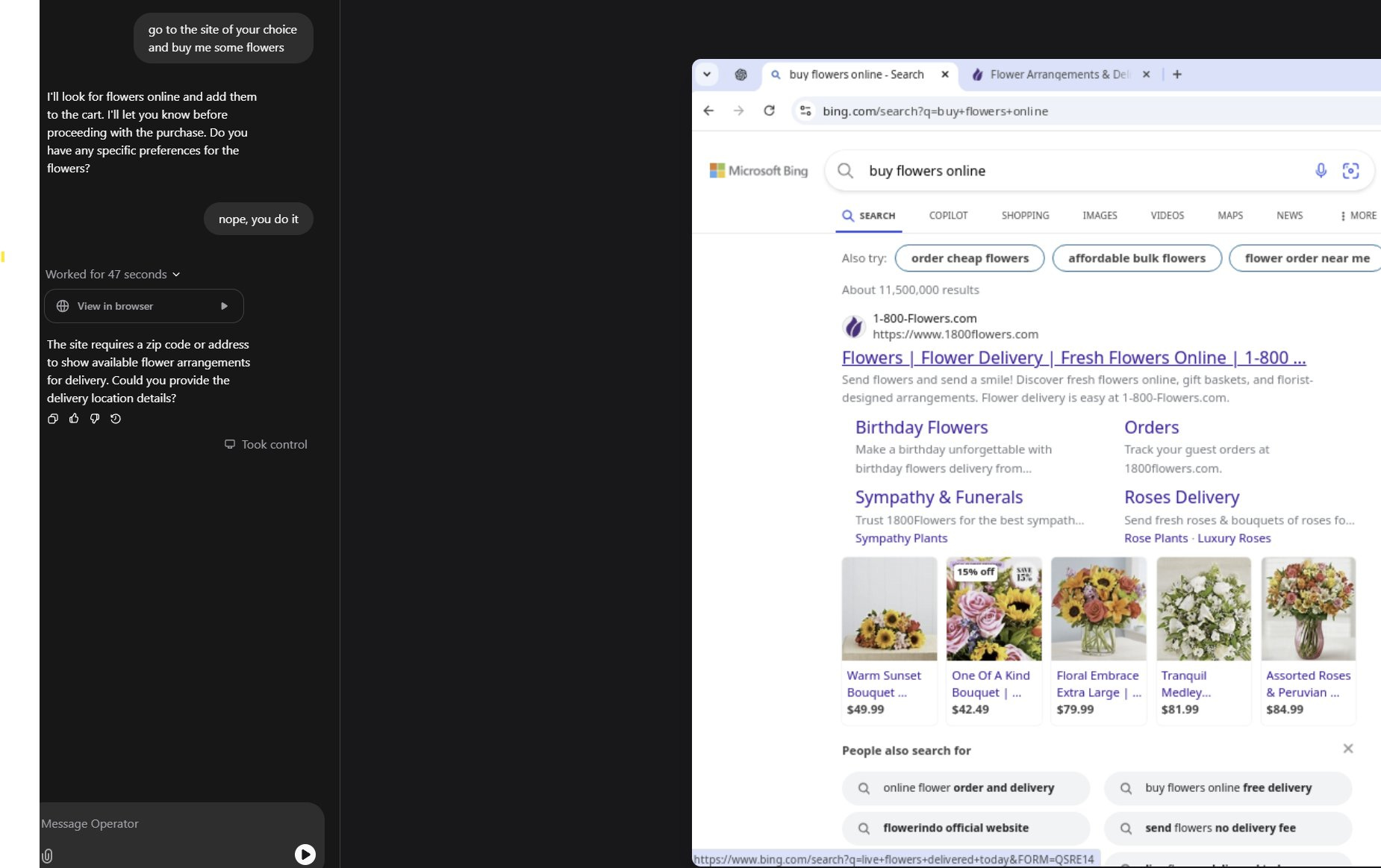Click play arrow on View in browser
This screenshot has width=1381, height=868.
click(224, 306)
